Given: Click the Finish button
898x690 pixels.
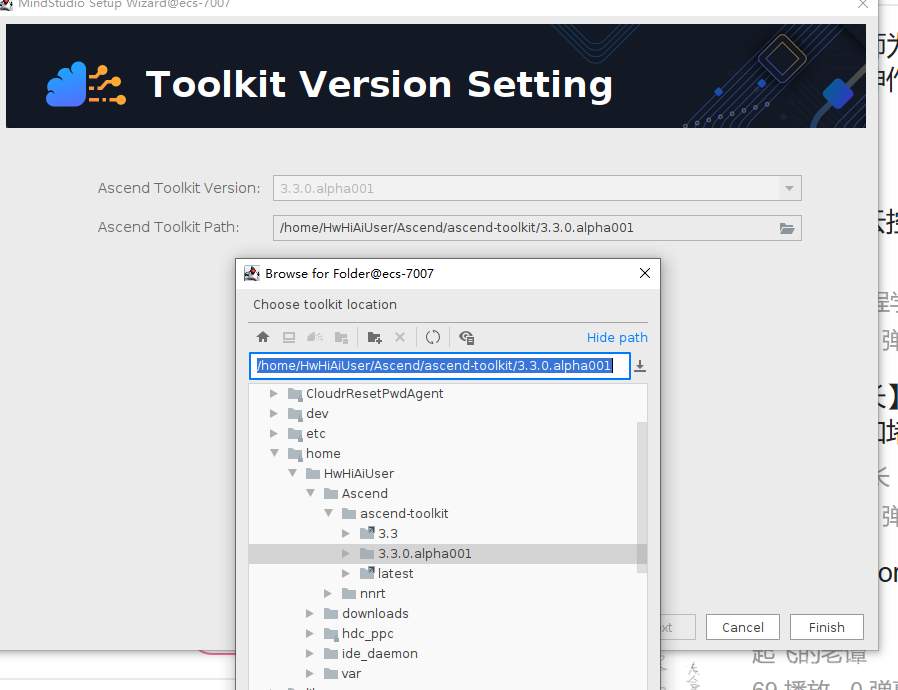Looking at the screenshot, I should pos(826,627).
